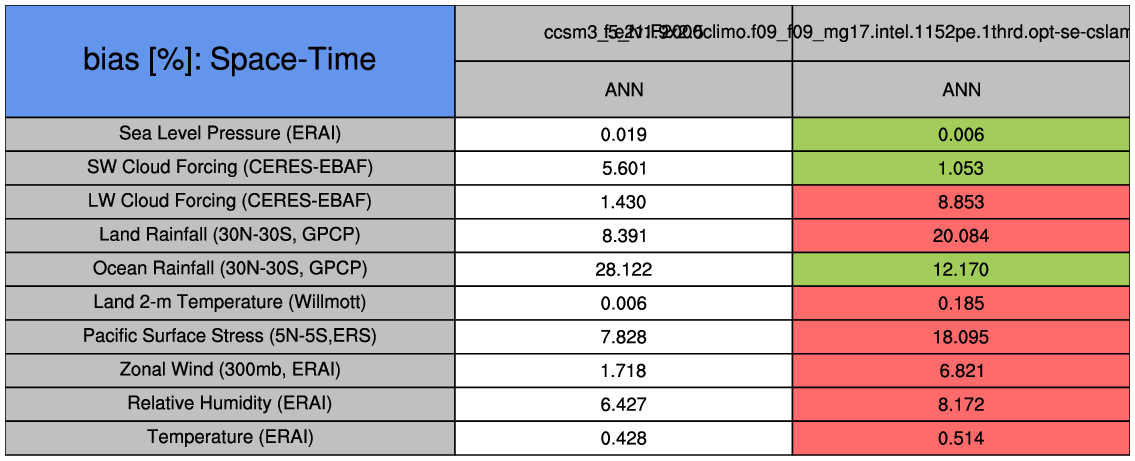Select the Sea Level Pressure (ERAI) row label

(230, 134)
